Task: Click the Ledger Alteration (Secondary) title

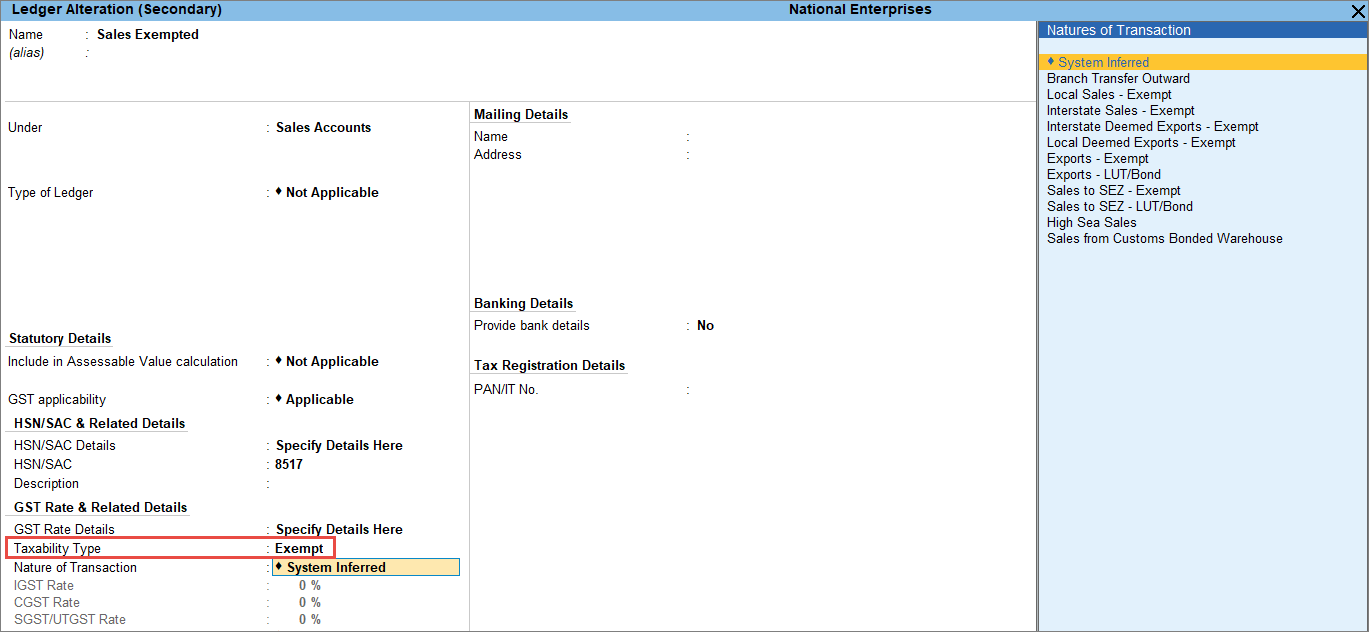Action: tap(116, 9)
